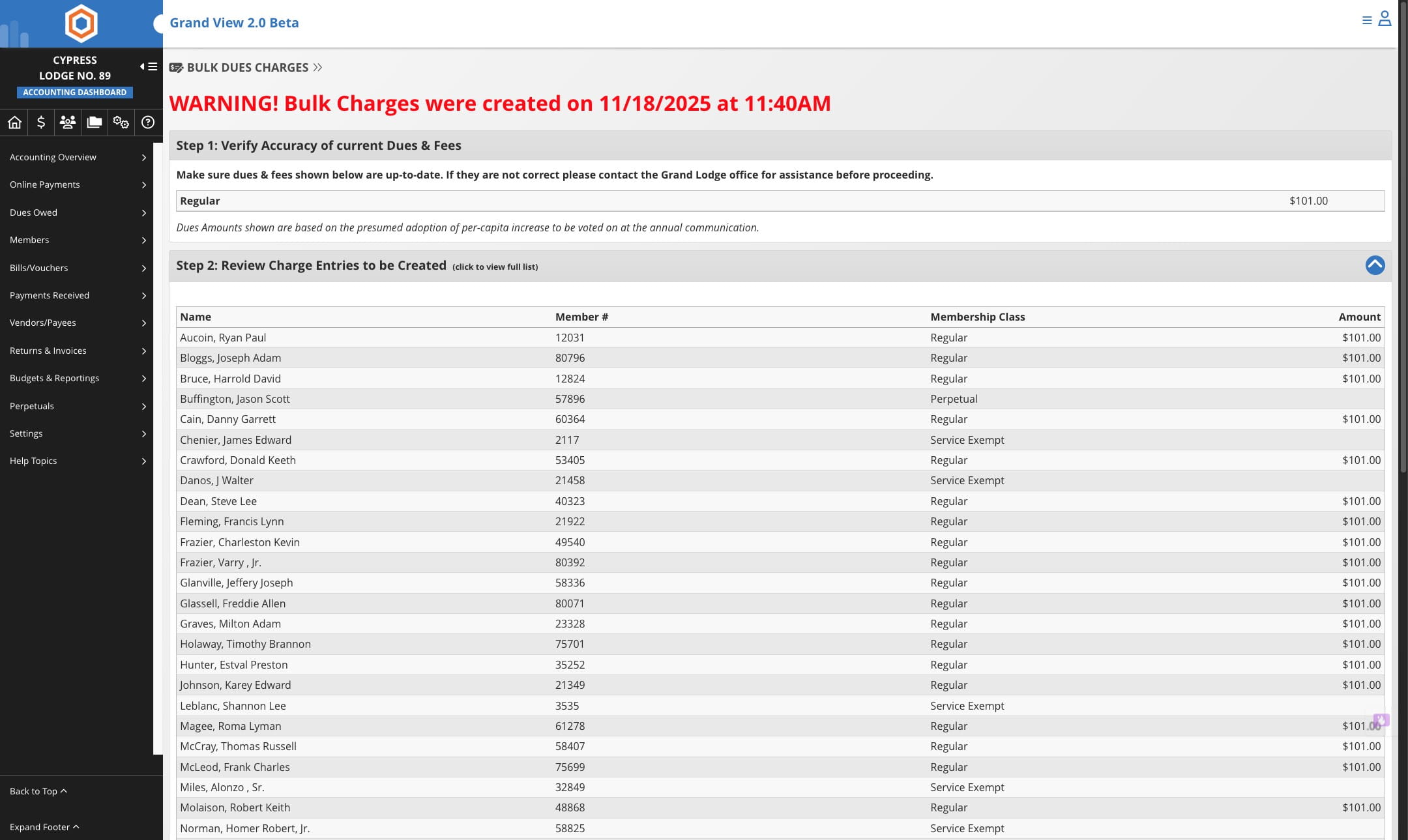This screenshot has width=1408, height=840.
Task: Open the folders documents icon
Action: [x=95, y=123]
